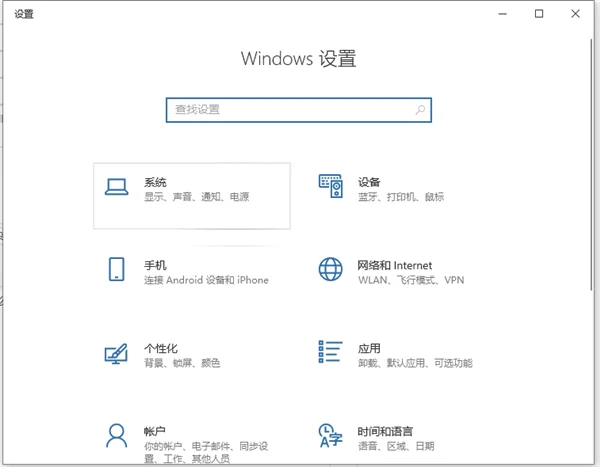
Task: Maximize the 设置 window
Action: pyautogui.click(x=539, y=14)
